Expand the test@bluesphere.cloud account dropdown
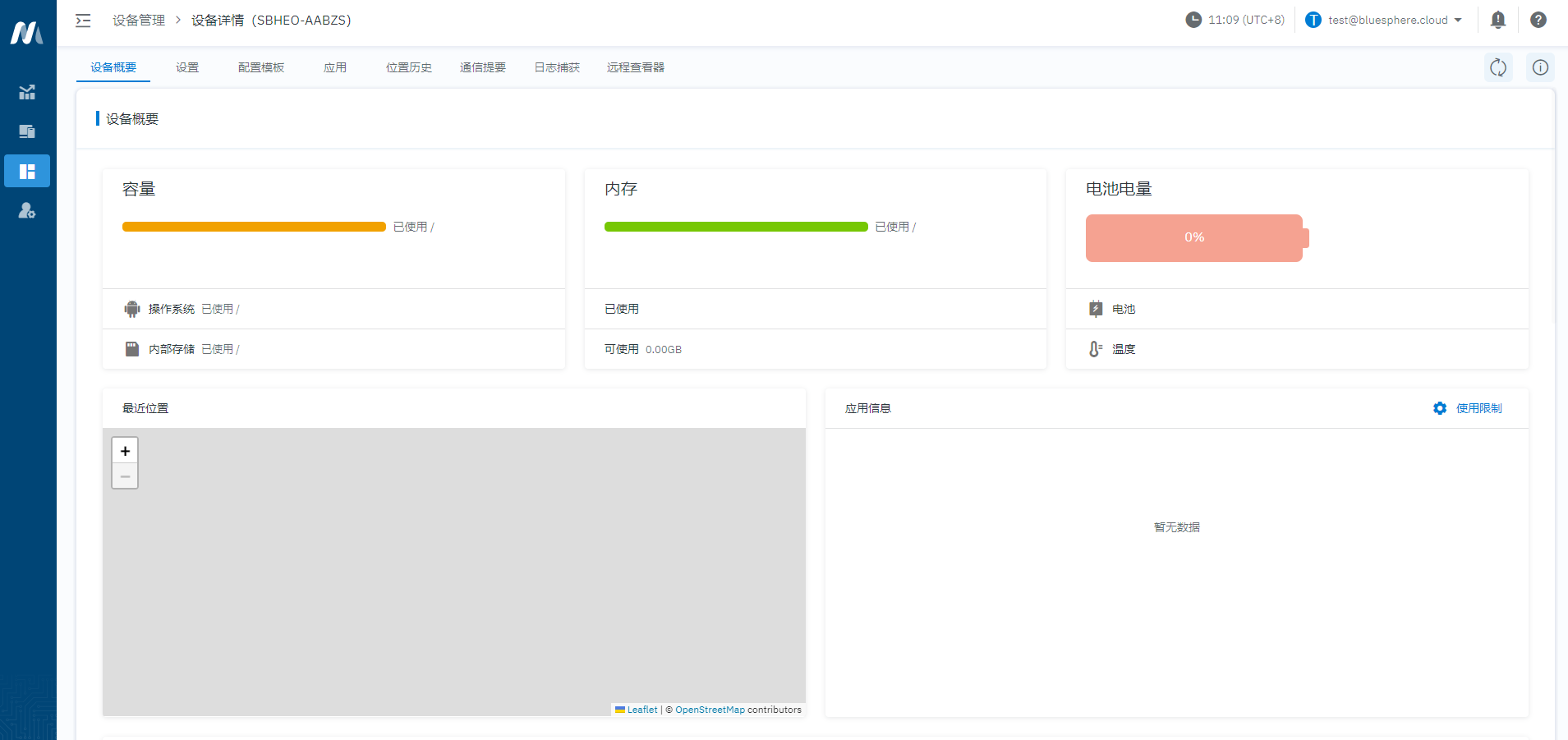The height and width of the screenshot is (740, 1568). coord(1387,20)
